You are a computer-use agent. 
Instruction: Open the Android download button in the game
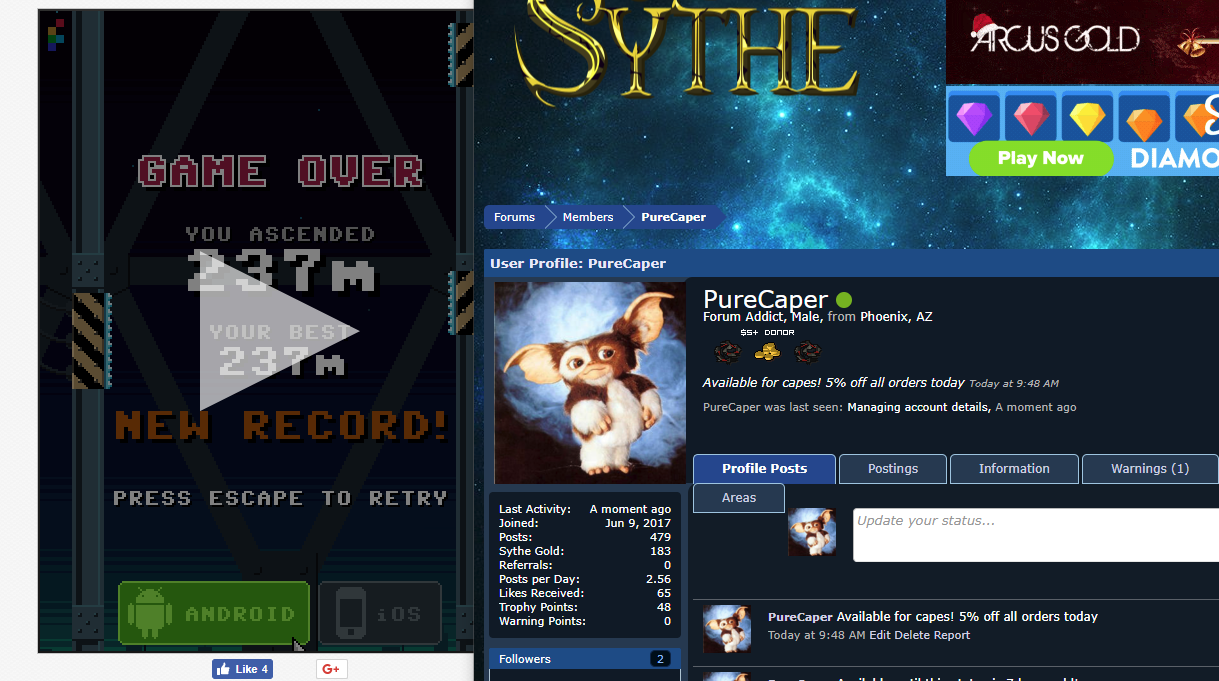pyautogui.click(x=214, y=613)
